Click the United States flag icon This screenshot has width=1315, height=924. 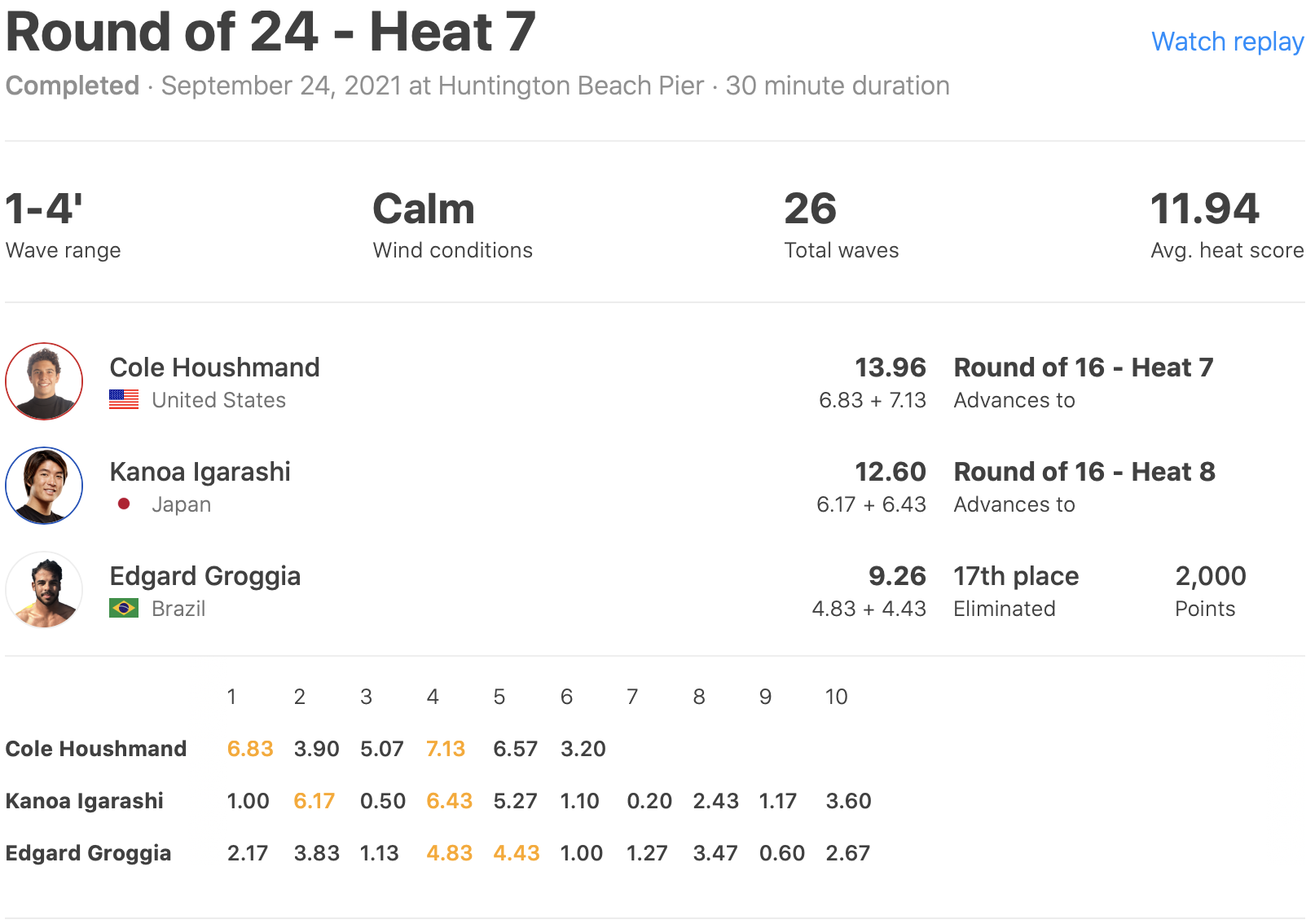click(x=124, y=400)
